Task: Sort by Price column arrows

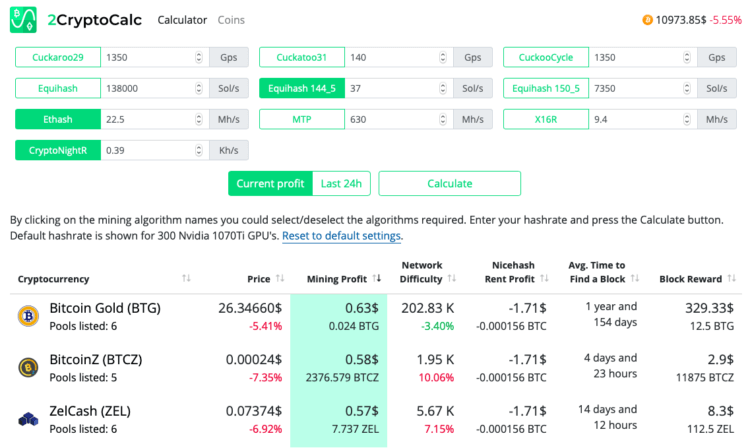Action: 280,278
